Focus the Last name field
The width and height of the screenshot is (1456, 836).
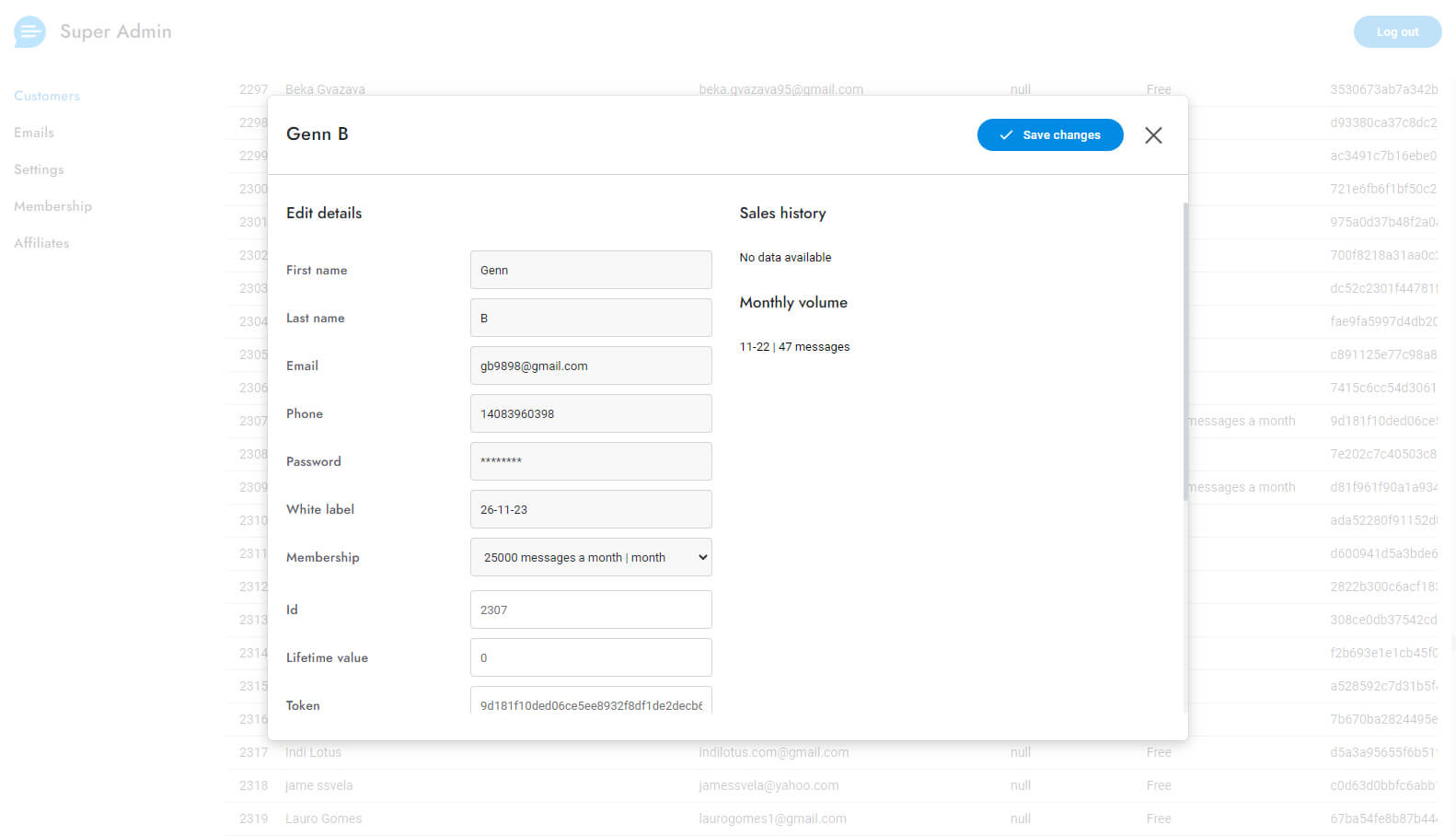tap(591, 318)
